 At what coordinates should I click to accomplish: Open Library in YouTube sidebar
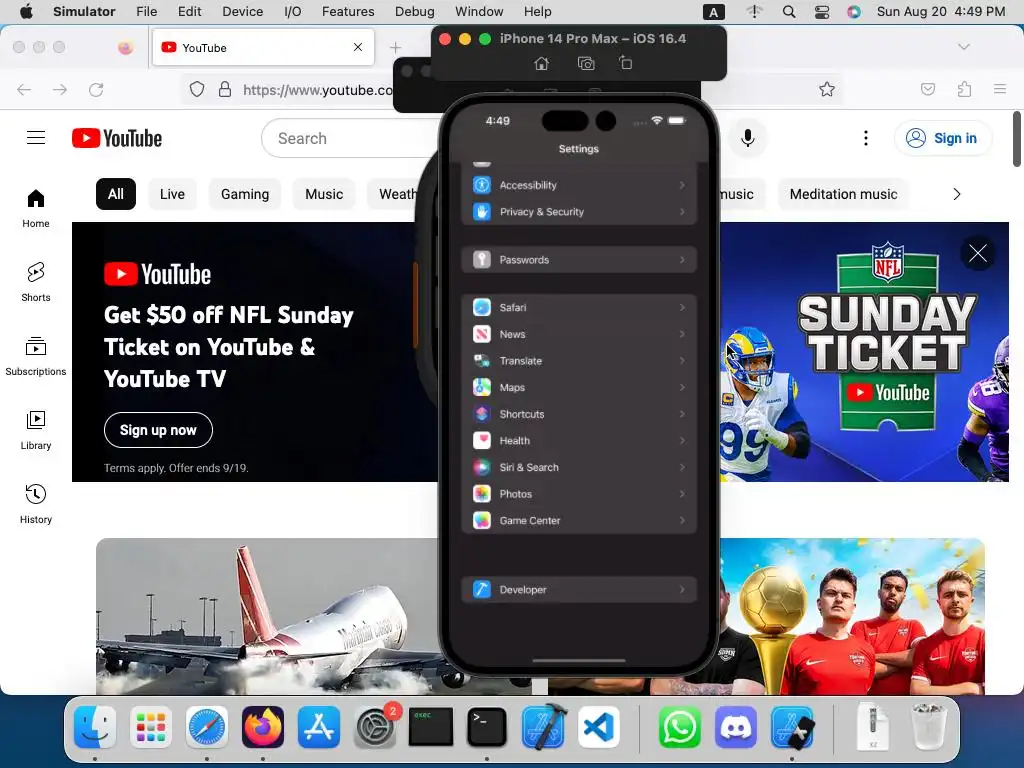36,430
